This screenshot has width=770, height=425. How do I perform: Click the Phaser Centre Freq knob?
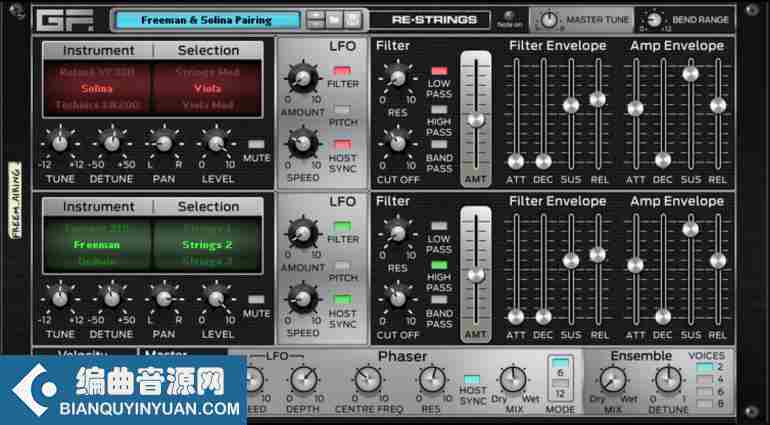coord(368,379)
